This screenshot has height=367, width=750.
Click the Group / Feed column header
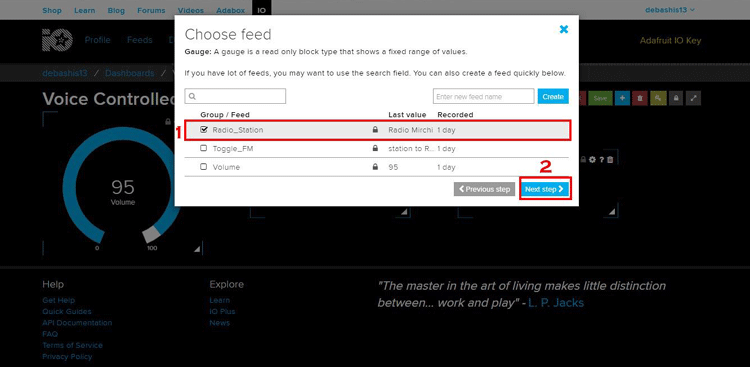(x=225, y=114)
